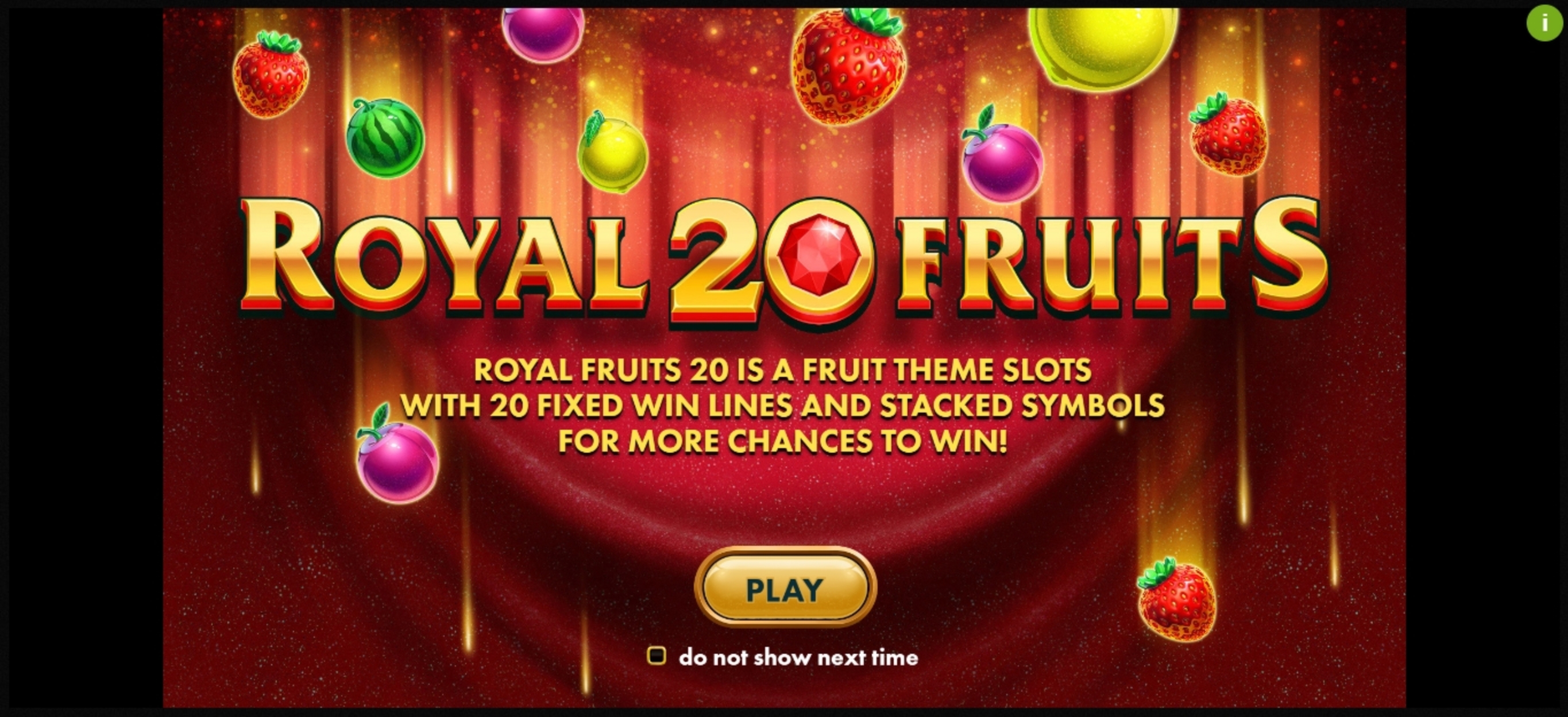1568x717 pixels.
Task: Click the plum beside the description text
Action: tap(397, 455)
